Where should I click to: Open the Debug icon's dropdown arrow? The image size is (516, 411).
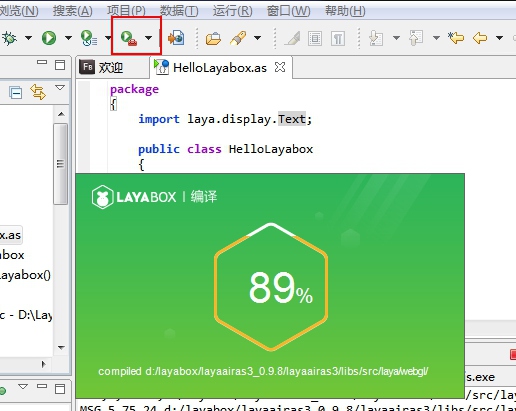(x=29, y=38)
